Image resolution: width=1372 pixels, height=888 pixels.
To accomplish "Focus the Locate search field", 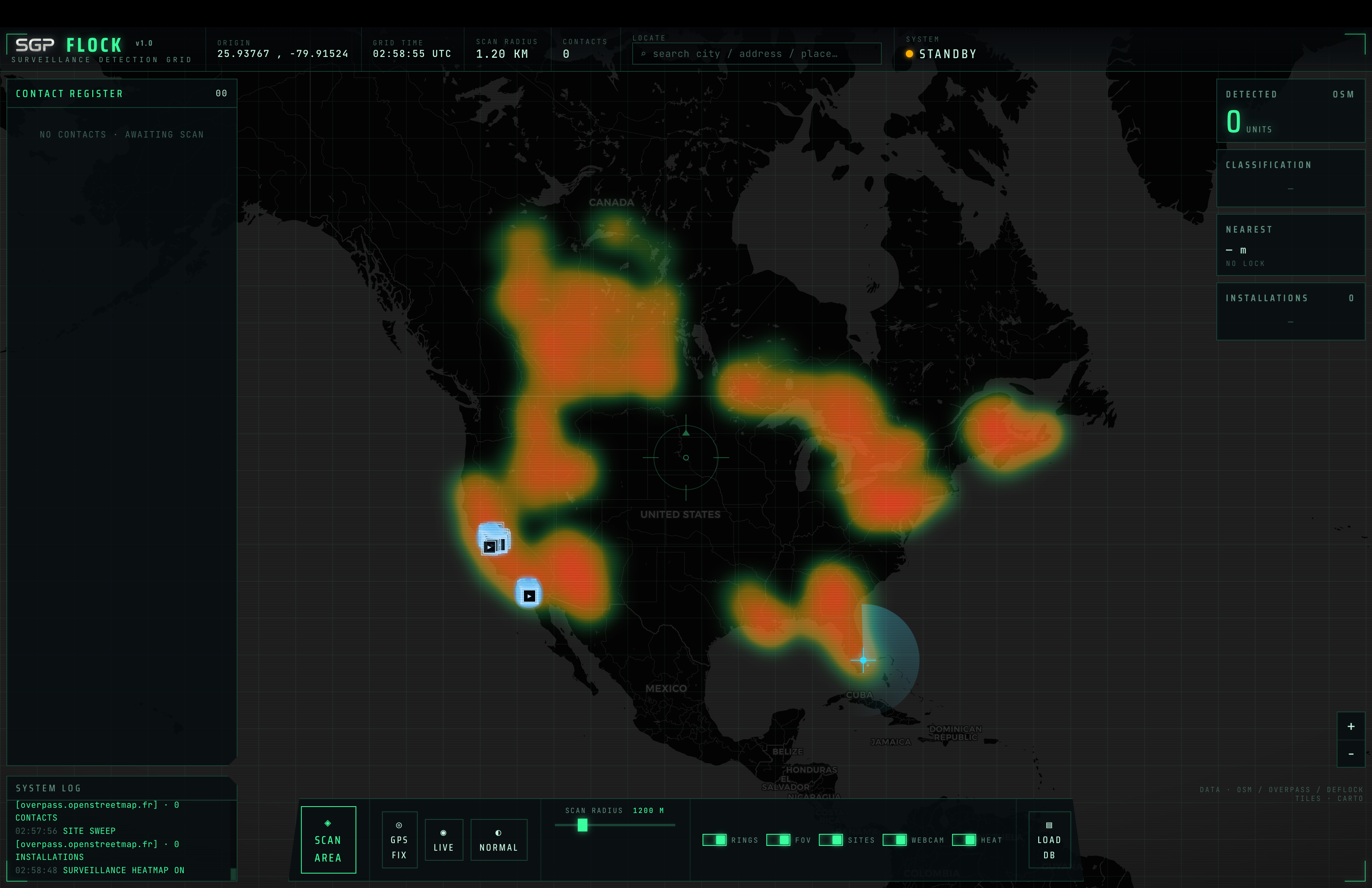I will pyautogui.click(x=756, y=54).
